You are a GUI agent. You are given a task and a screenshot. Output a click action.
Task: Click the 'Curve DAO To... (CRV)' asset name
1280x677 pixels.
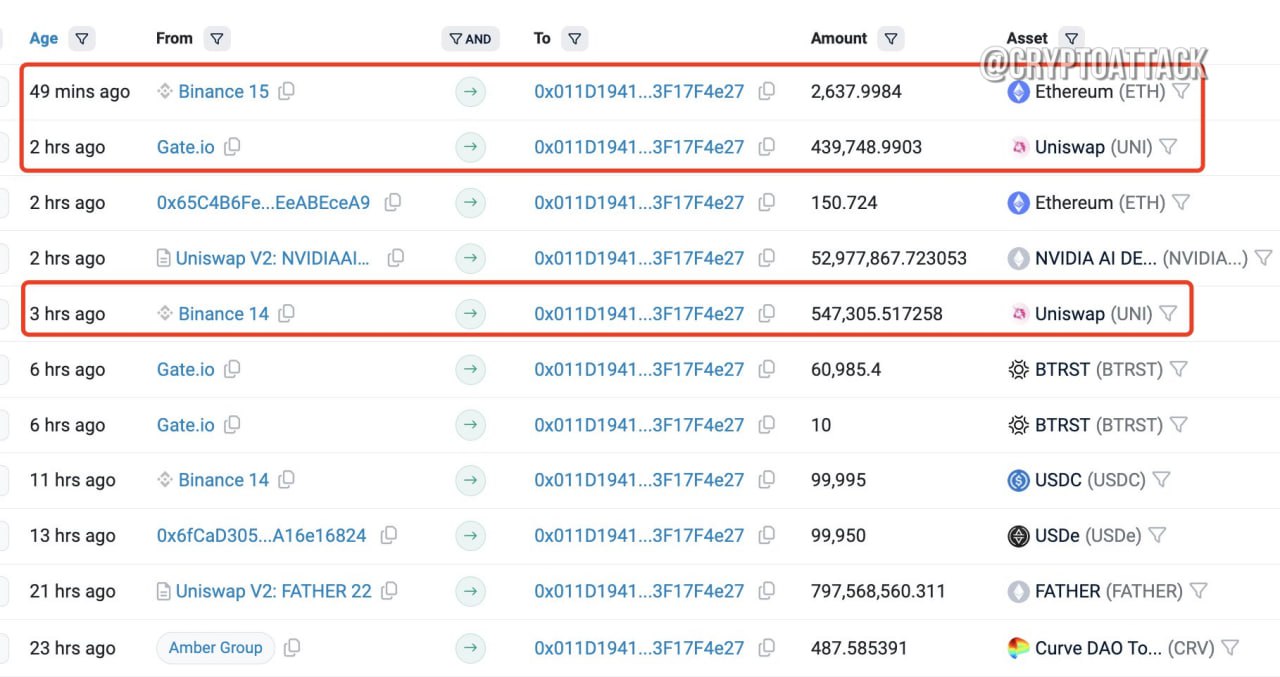point(1125,648)
